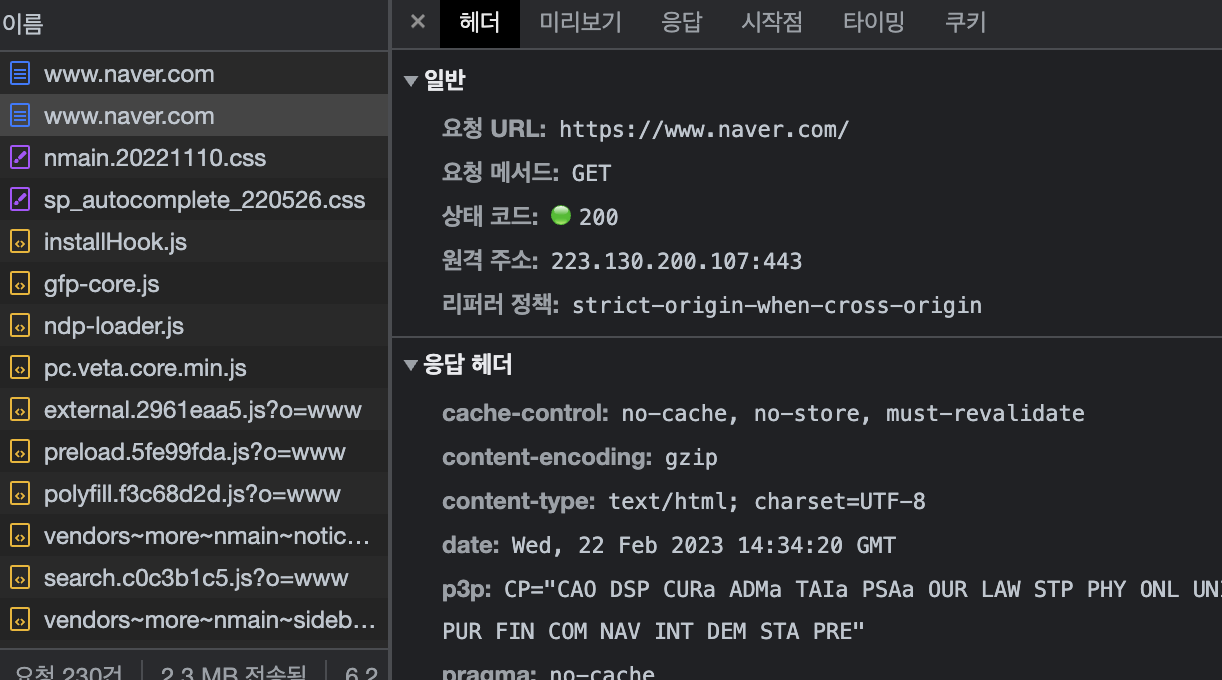The image size is (1222, 680).
Task: Select gfp-core.js request
Action: tap(194, 284)
